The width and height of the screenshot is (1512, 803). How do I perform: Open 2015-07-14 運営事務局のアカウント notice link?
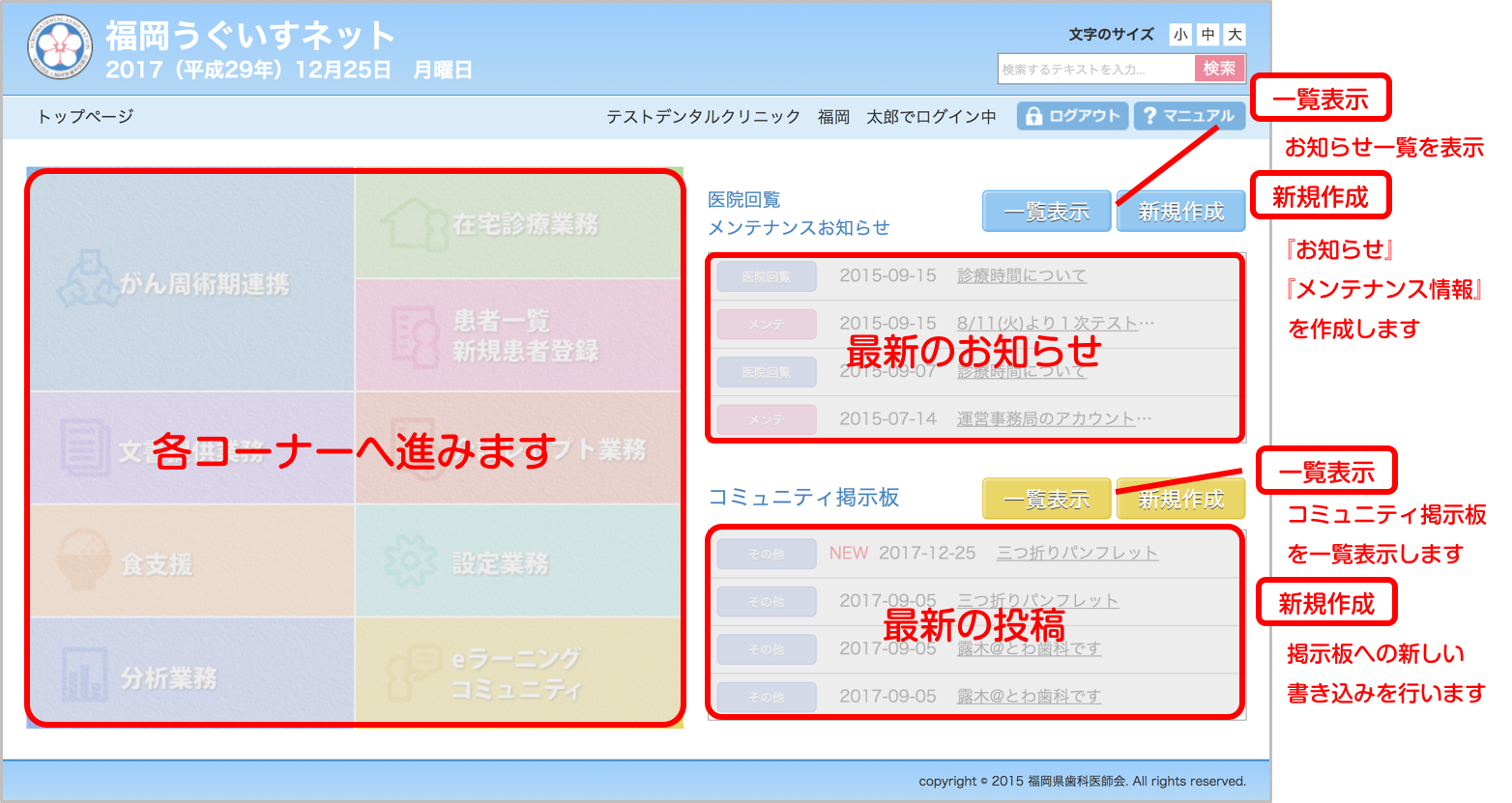point(1054,418)
